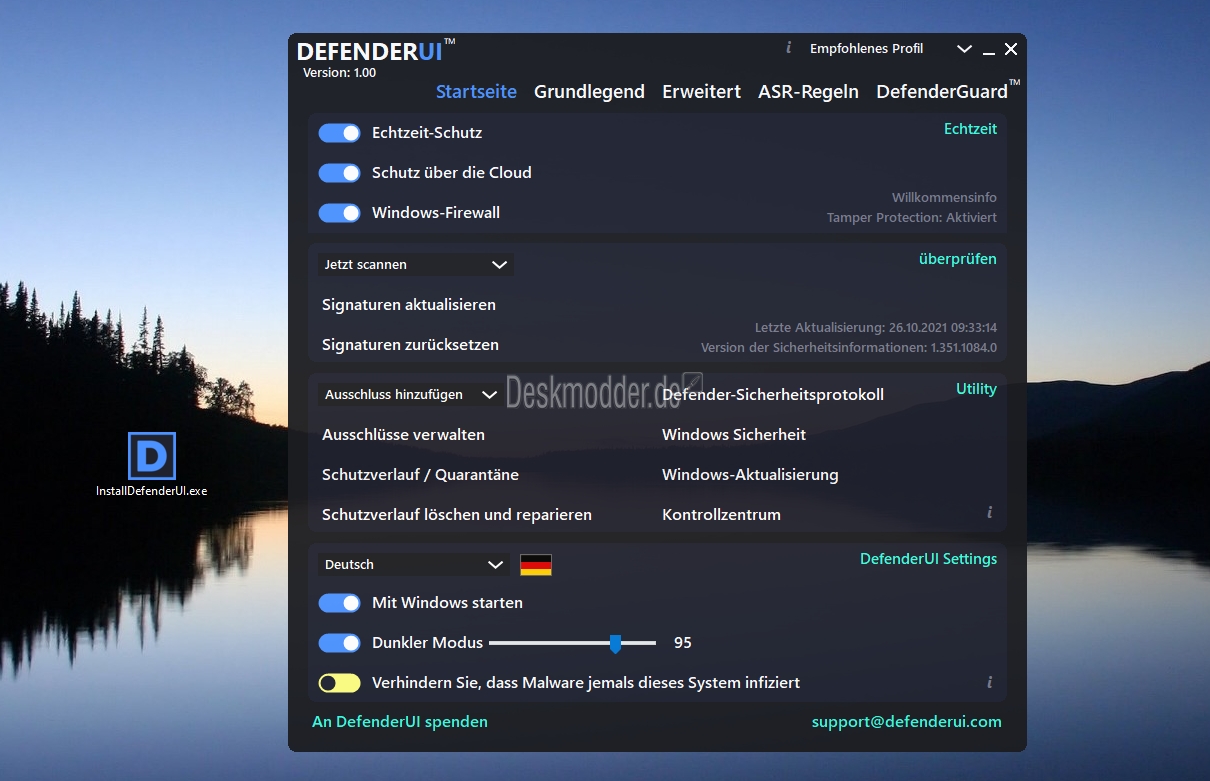Open Defender-Sicherheitsprotokoll

coord(773,395)
